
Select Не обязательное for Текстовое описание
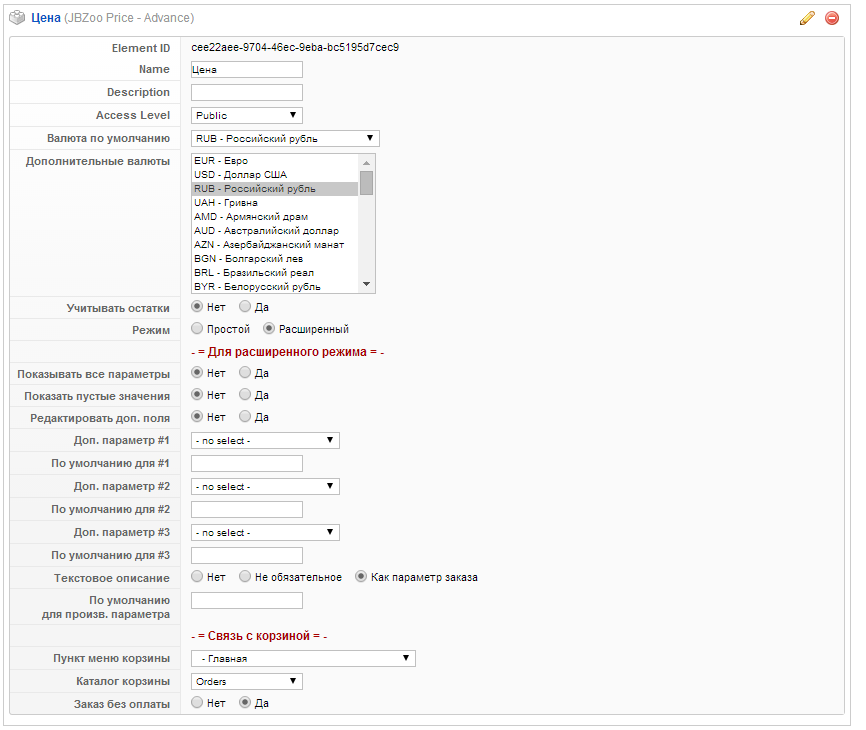(x=245, y=577)
